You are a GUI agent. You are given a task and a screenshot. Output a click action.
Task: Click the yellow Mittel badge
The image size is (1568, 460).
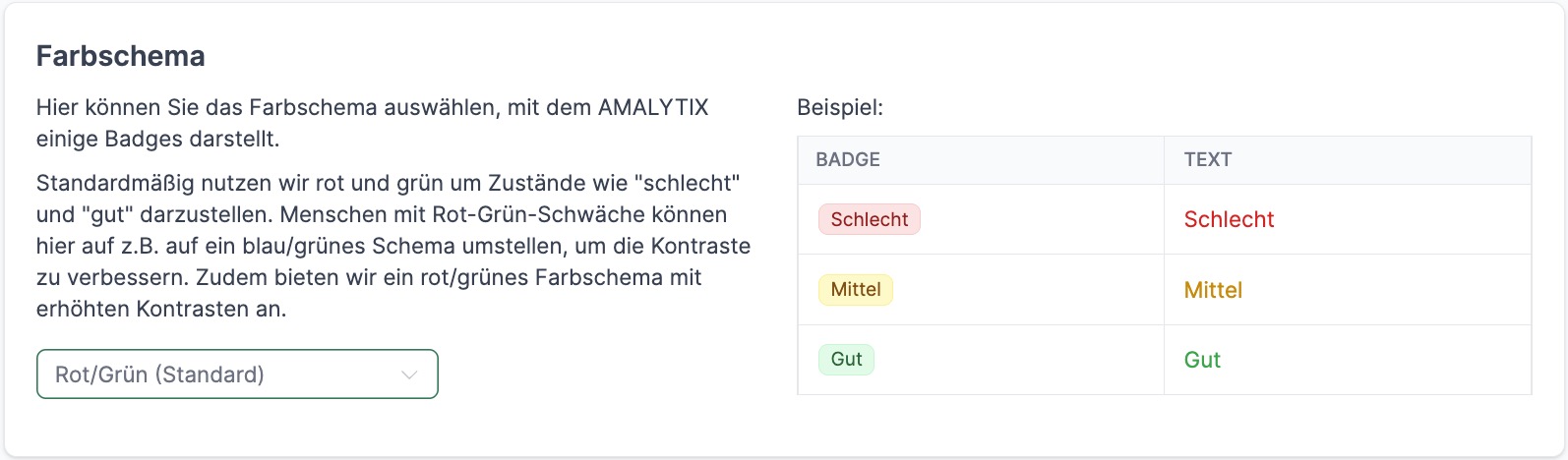[856, 289]
